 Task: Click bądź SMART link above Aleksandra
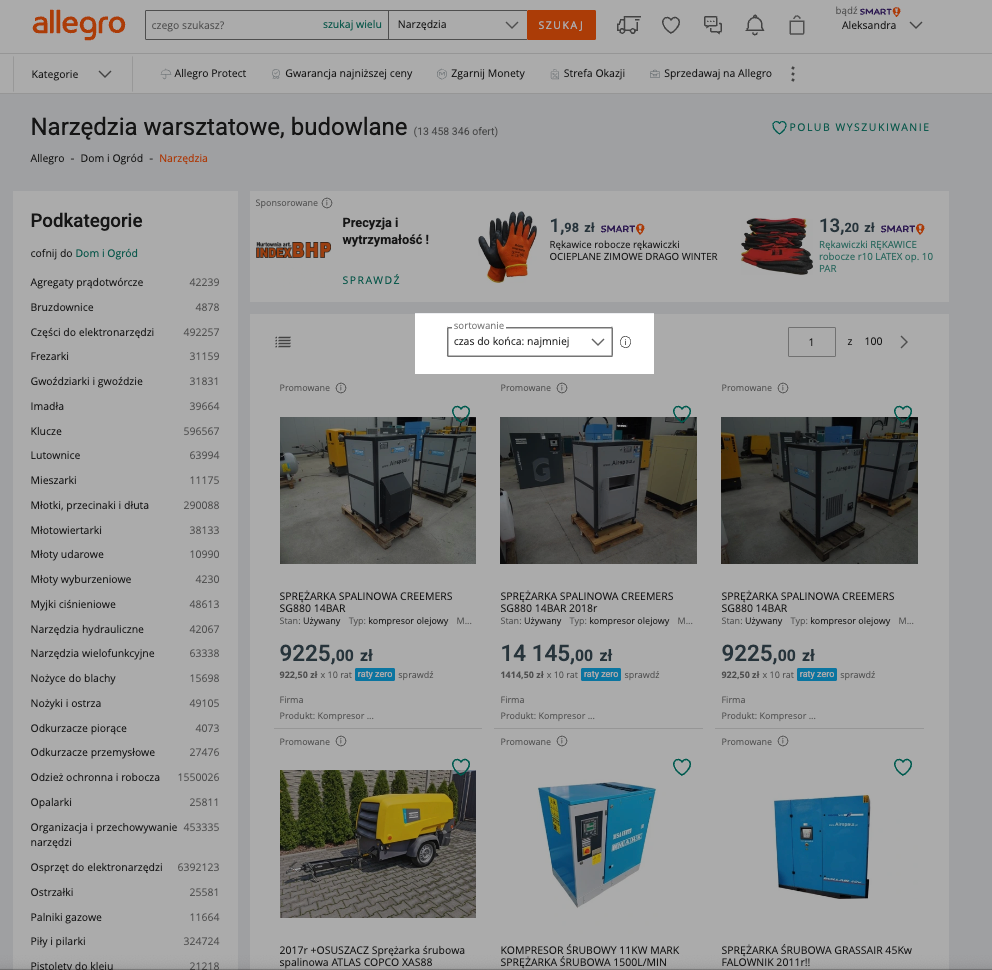[x=868, y=11]
